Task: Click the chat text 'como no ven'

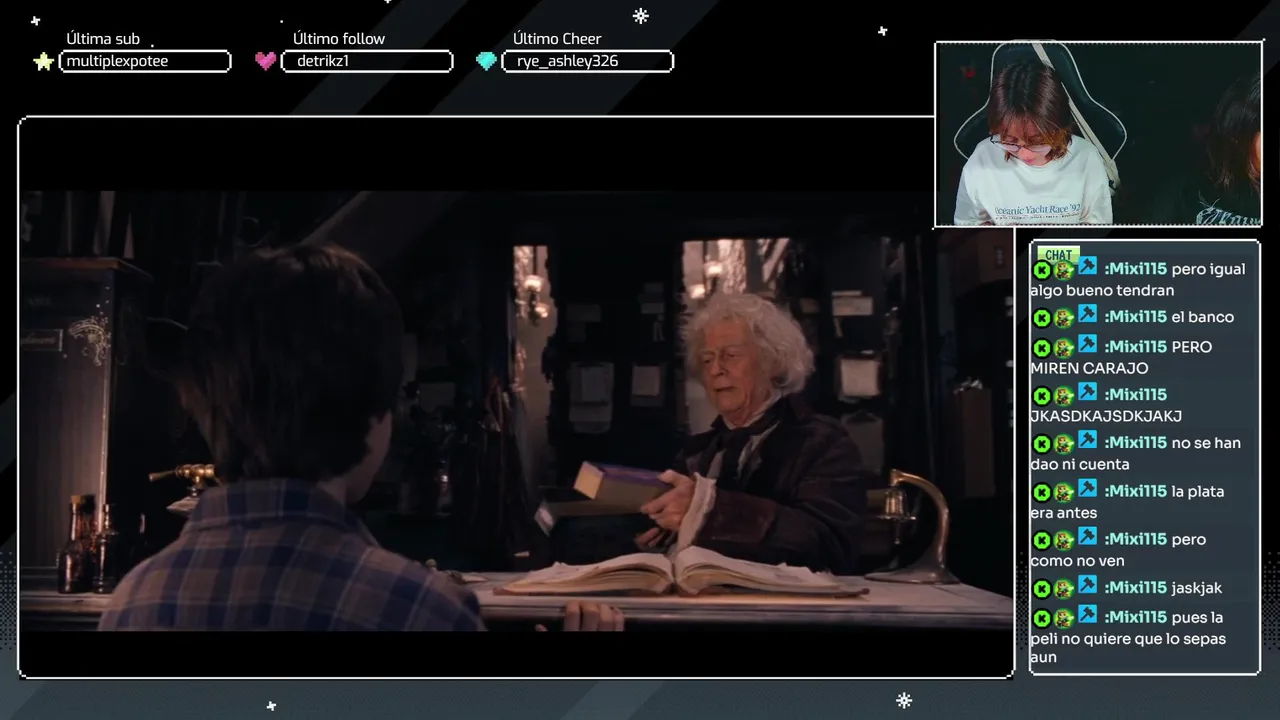Action: [x=1077, y=562]
